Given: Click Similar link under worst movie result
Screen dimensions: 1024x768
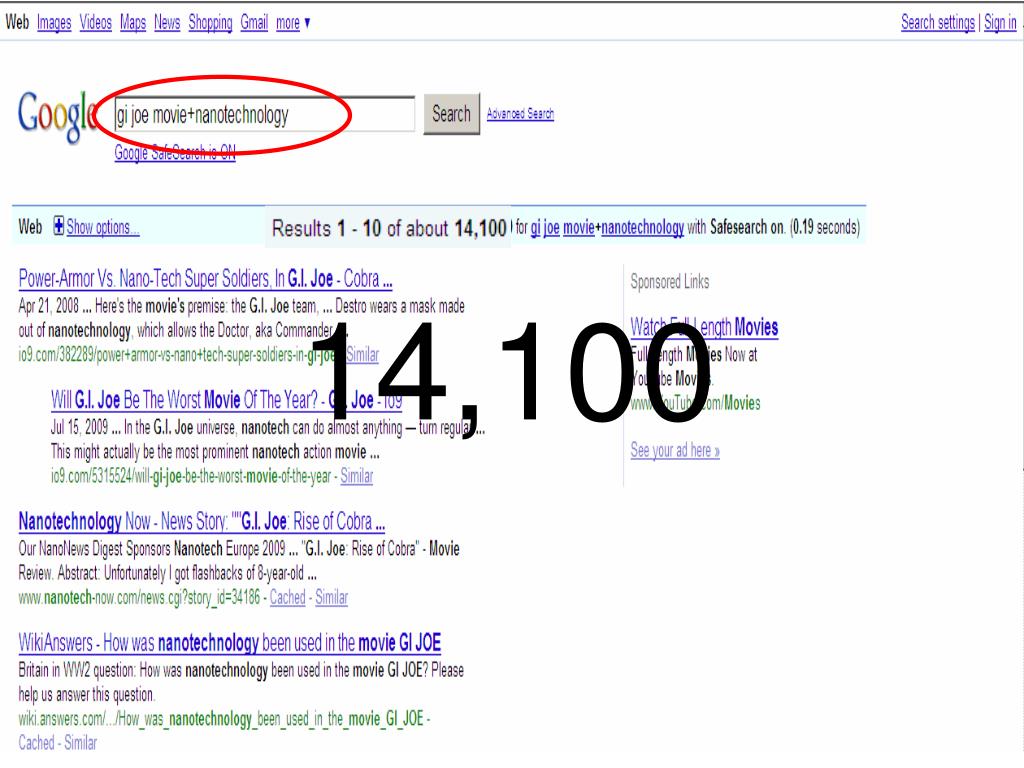Looking at the screenshot, I should [357, 476].
